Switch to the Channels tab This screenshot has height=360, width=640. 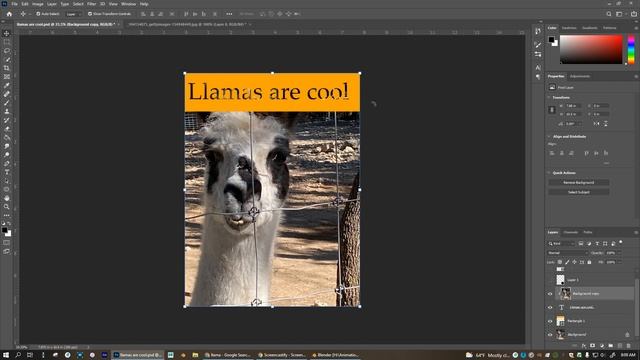tap(571, 232)
